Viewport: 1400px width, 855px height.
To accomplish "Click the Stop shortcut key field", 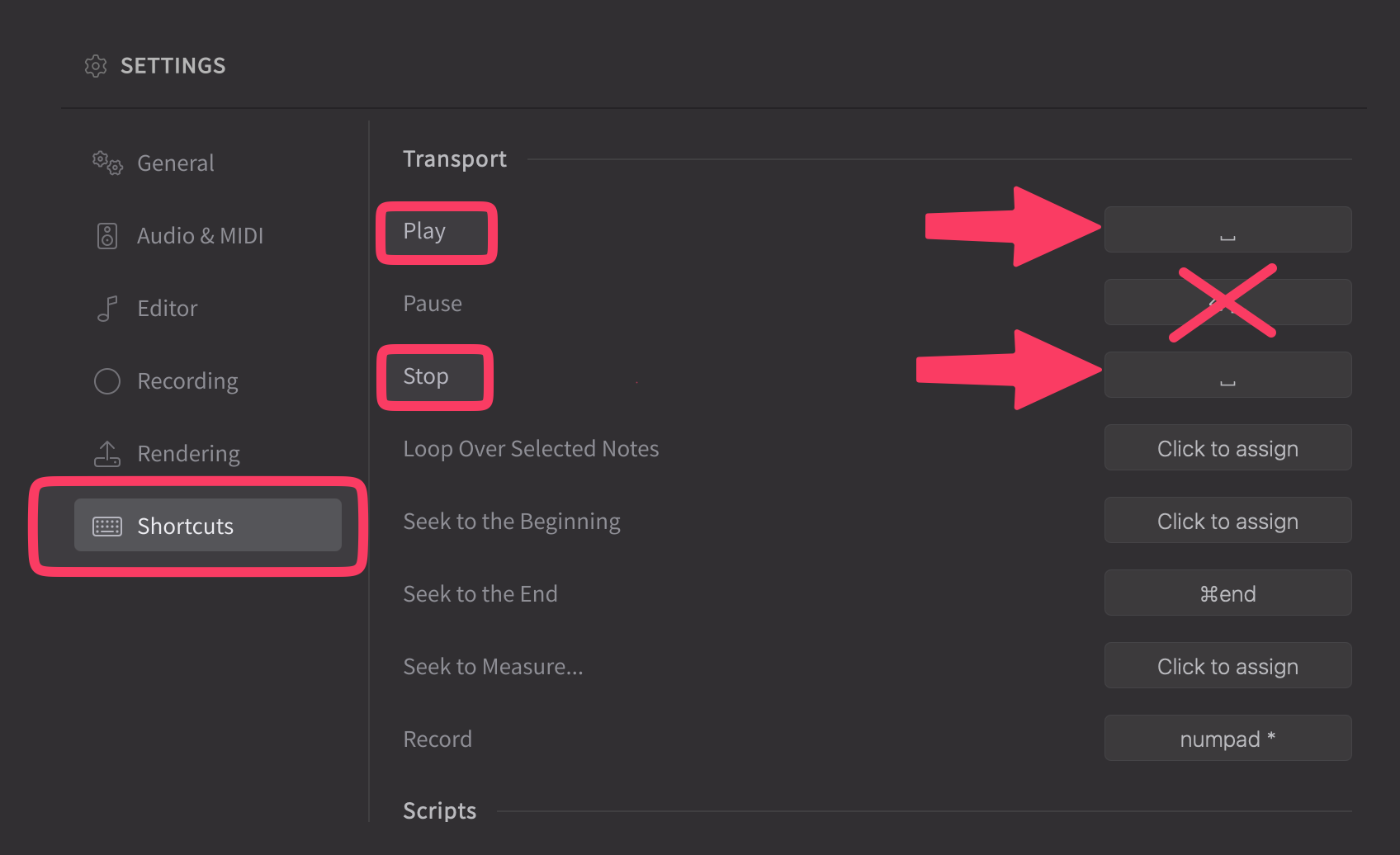I will [1227, 376].
